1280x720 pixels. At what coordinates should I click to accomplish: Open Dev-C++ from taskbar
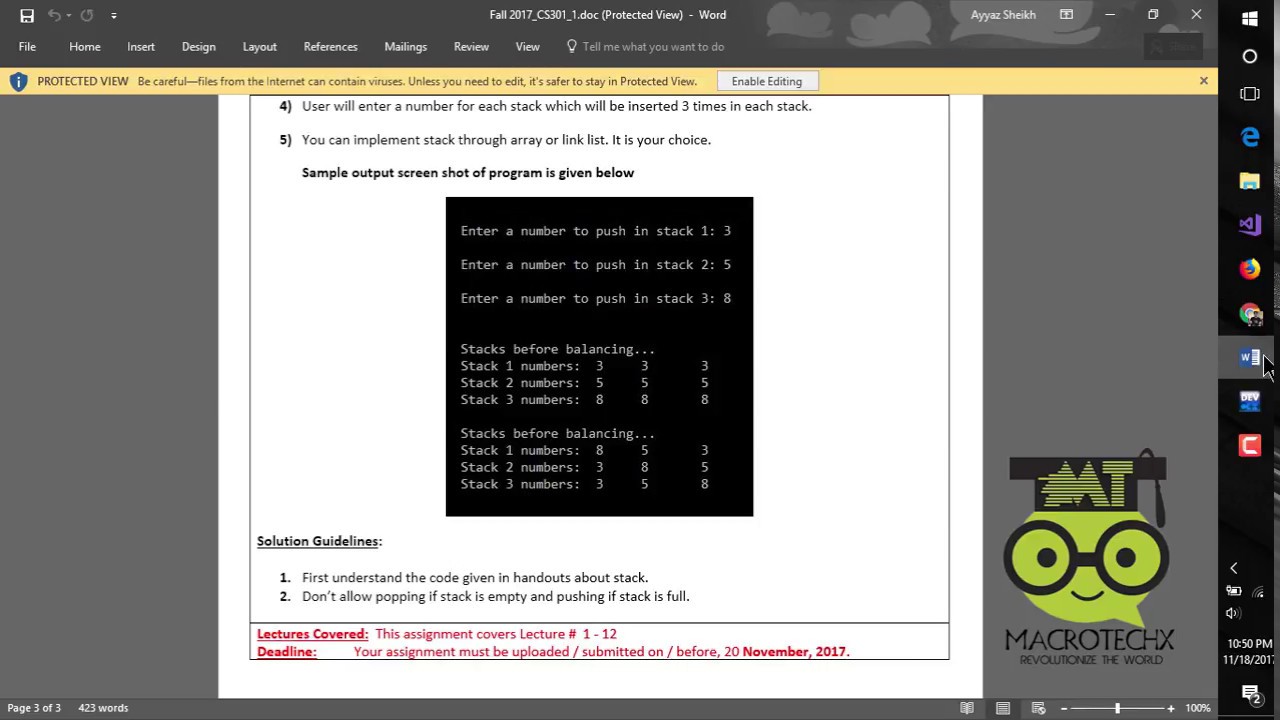(1250, 401)
